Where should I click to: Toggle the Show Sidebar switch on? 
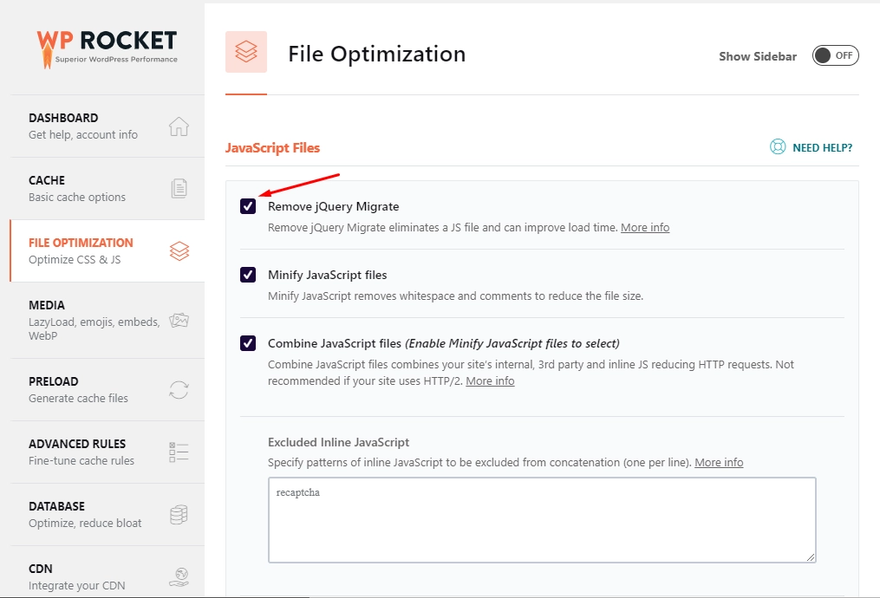coord(834,56)
